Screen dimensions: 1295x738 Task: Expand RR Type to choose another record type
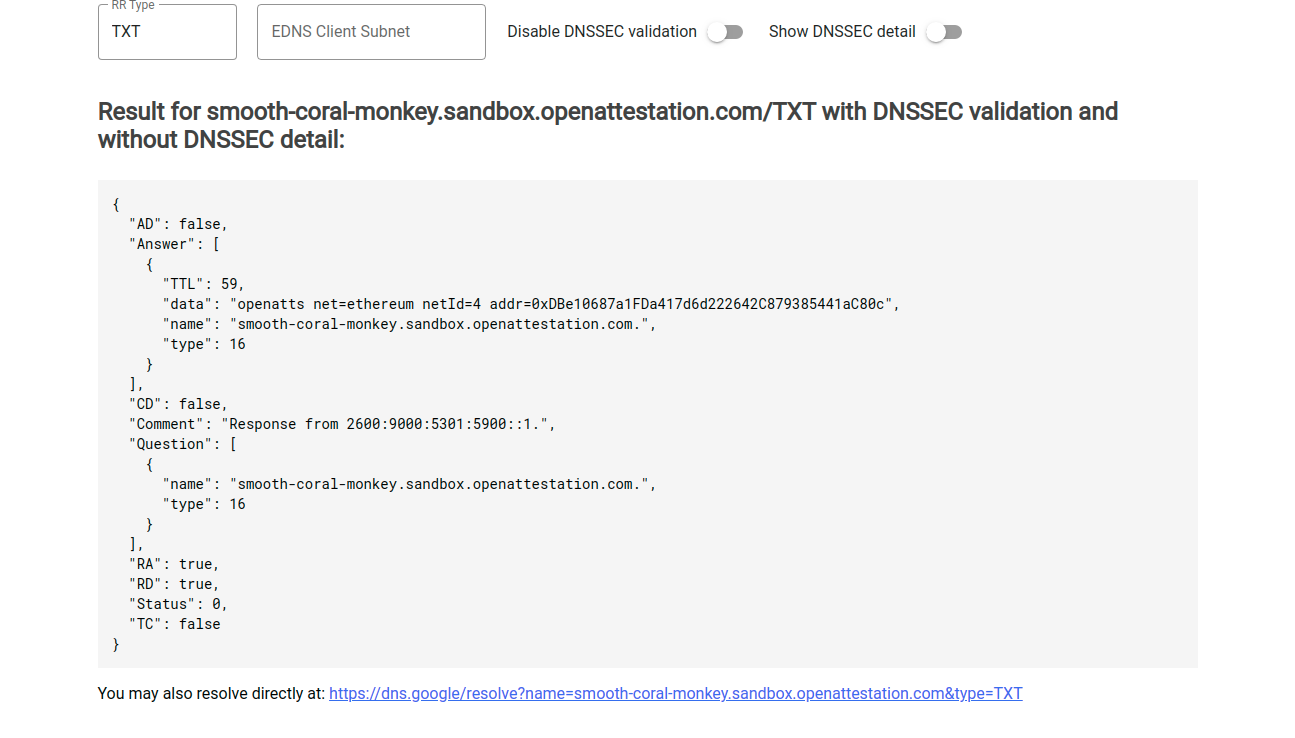click(x=166, y=31)
